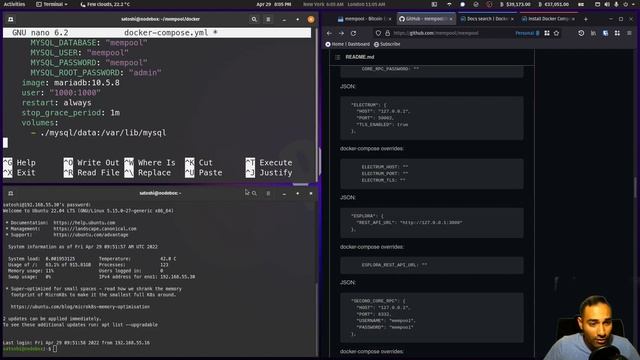Open search in lower terminal window header

[254, 193]
